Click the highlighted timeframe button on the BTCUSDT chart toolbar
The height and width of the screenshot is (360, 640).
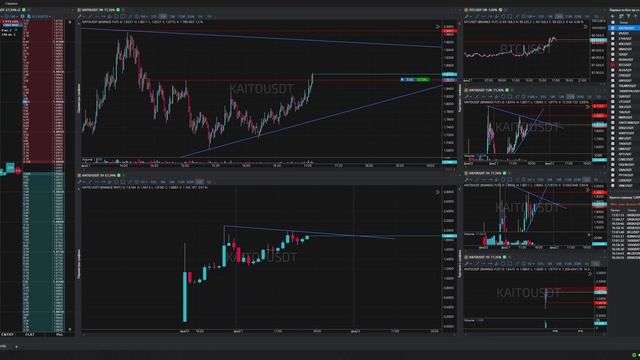click(559, 16)
